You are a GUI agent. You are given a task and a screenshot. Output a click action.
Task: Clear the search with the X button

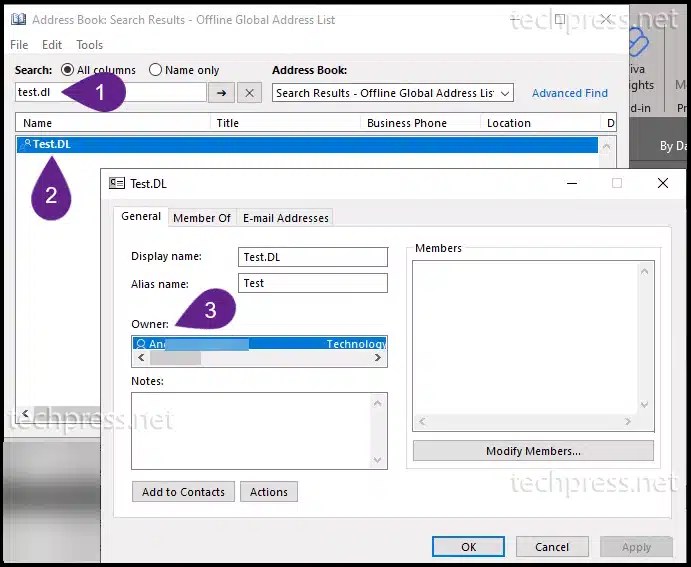[x=249, y=93]
